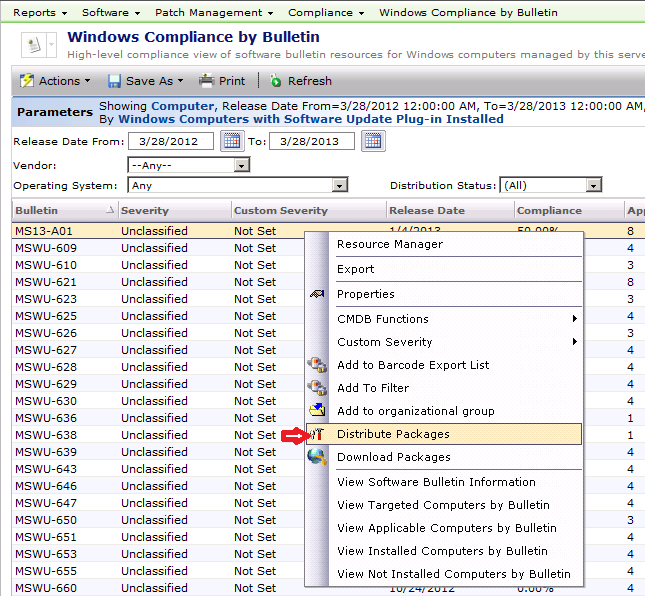Image resolution: width=645 pixels, height=596 pixels.
Task: Open Windows Computers with Software Update Plug-in link
Action: pyautogui.click(x=311, y=119)
